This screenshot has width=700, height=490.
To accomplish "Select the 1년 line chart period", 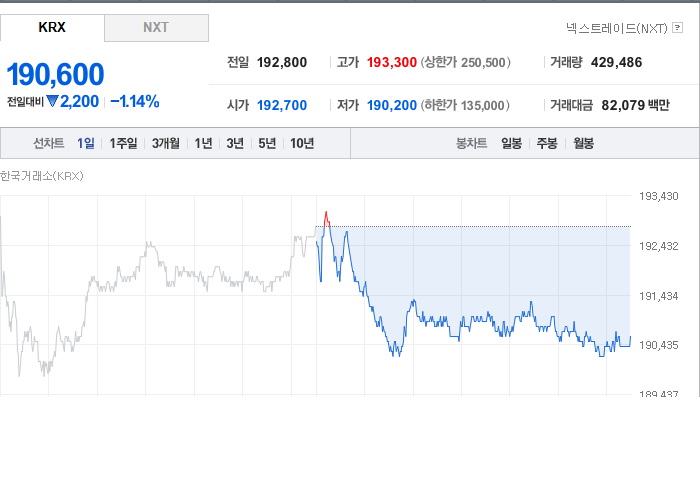I will pyautogui.click(x=203, y=143).
